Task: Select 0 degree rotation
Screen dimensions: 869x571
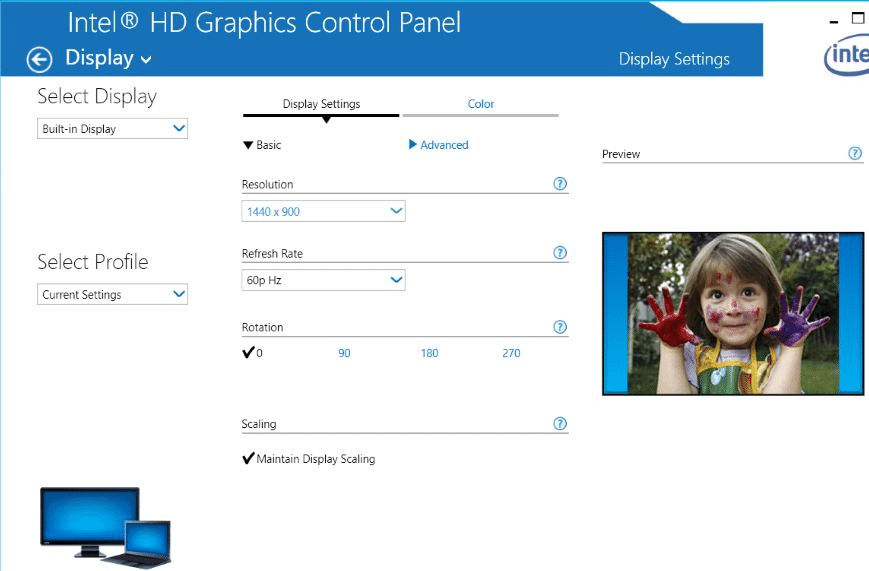Action: 253,353
